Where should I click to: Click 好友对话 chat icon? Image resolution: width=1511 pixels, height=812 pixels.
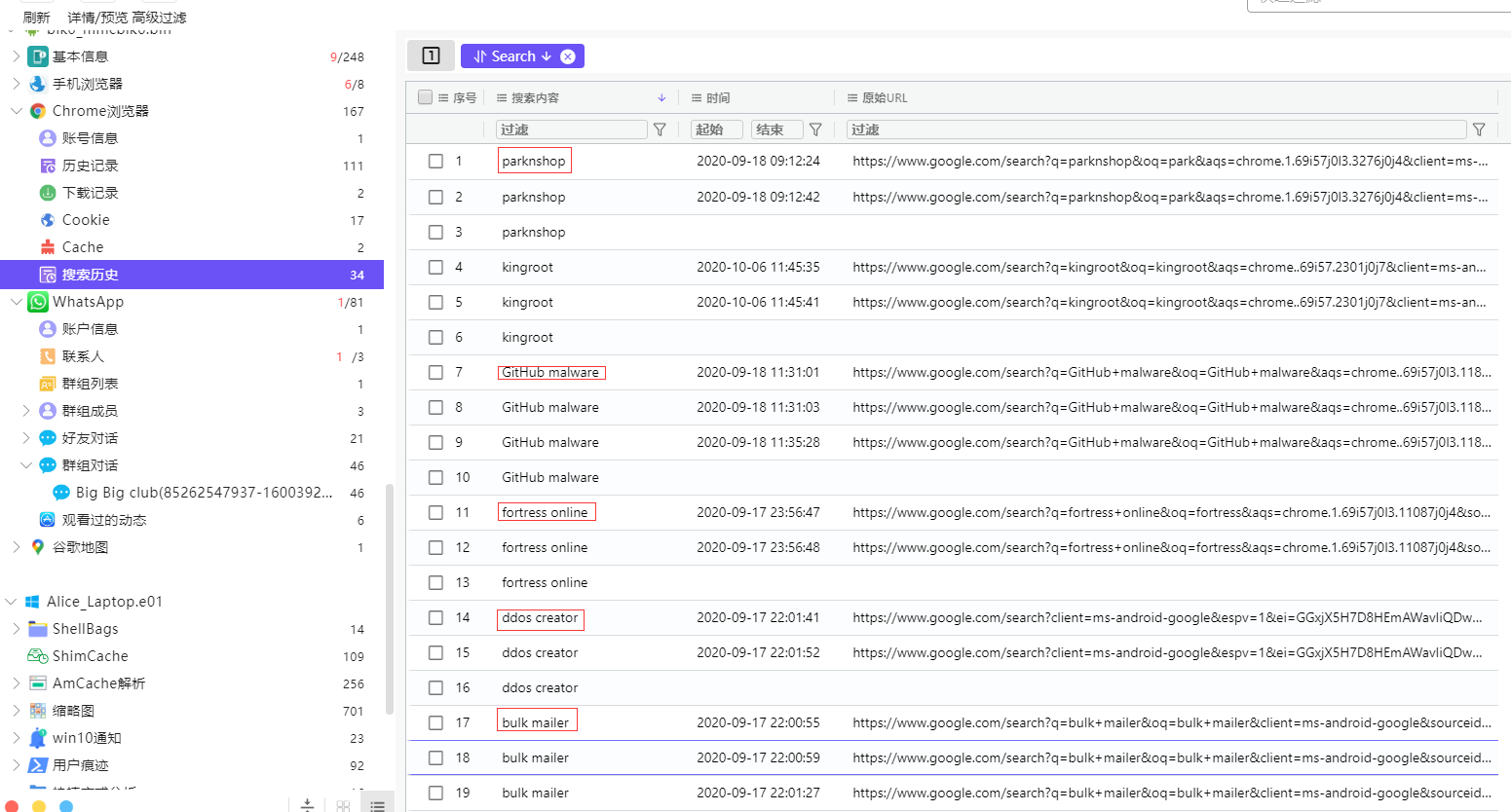pyautogui.click(x=48, y=438)
